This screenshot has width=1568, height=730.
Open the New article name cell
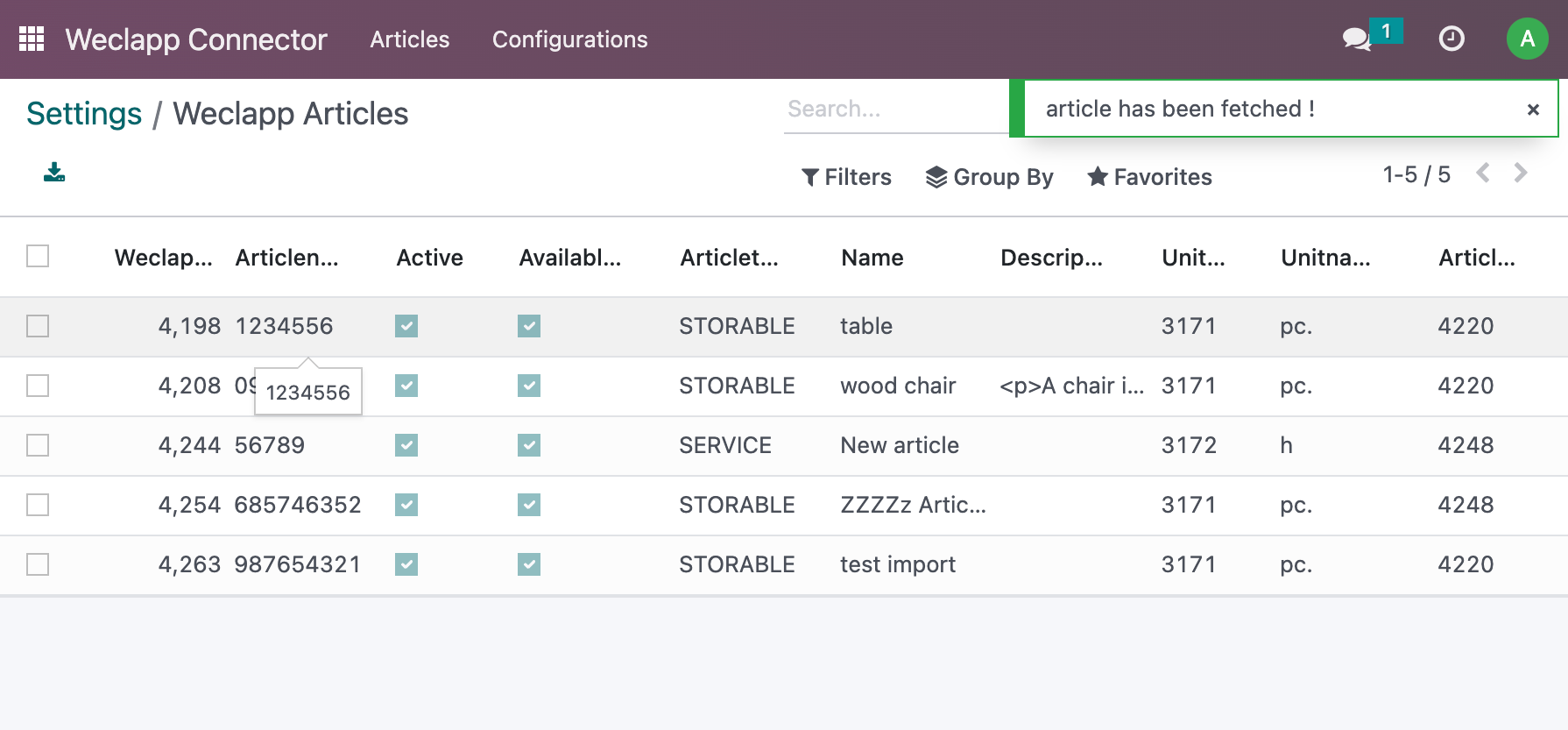[900, 445]
